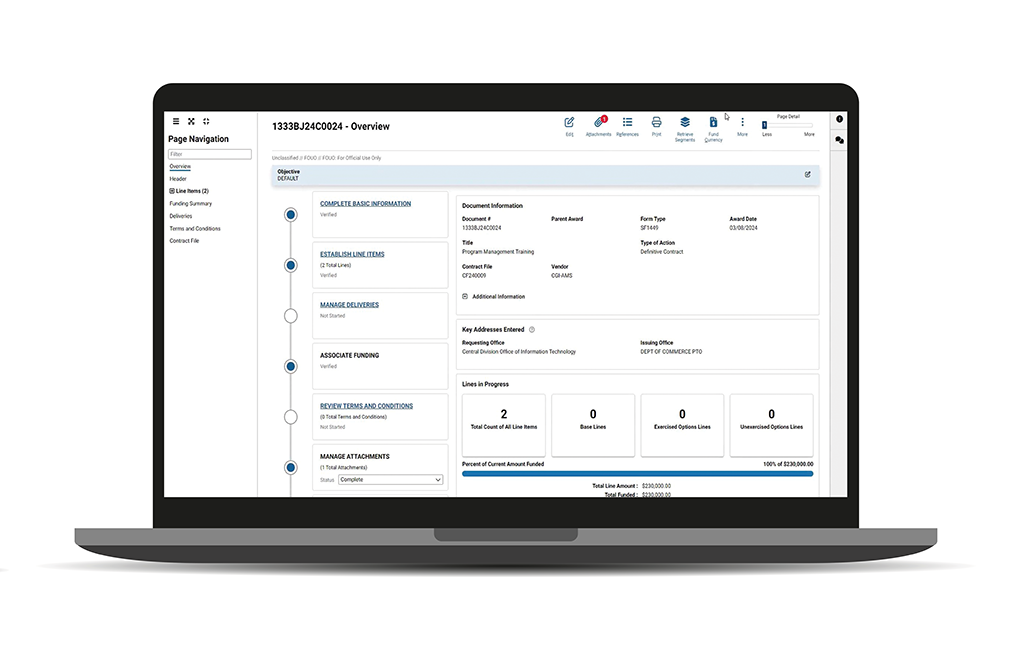Open the attachment Status dropdown
This screenshot has width=1030, height=657.
(390, 480)
